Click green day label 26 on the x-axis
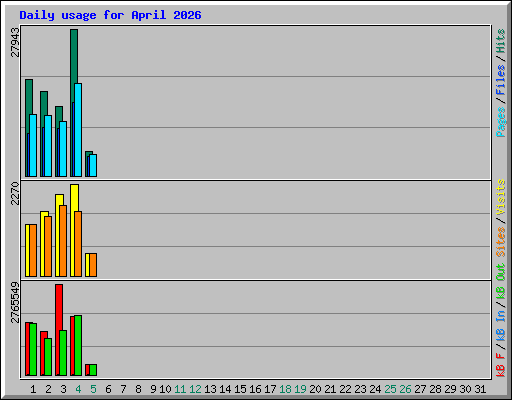 [x=405, y=389]
